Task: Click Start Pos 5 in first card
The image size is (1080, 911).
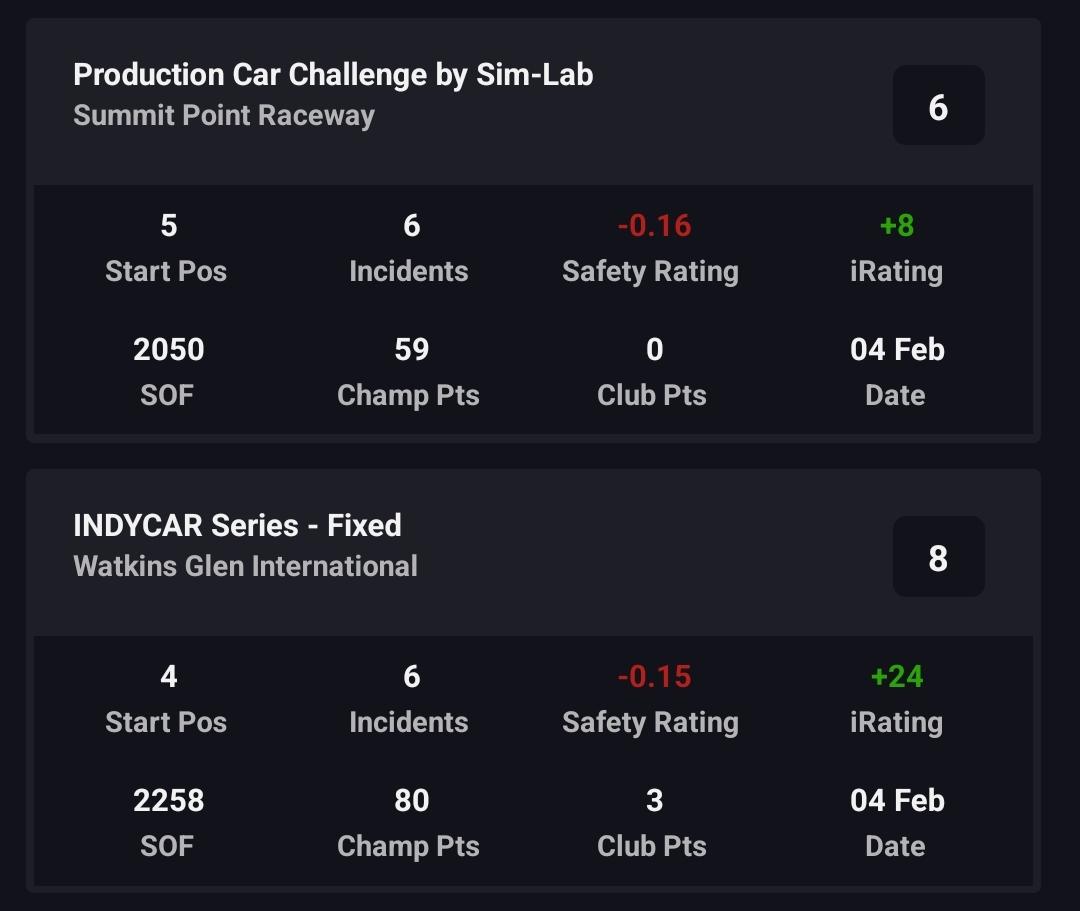Action: click(x=168, y=226)
